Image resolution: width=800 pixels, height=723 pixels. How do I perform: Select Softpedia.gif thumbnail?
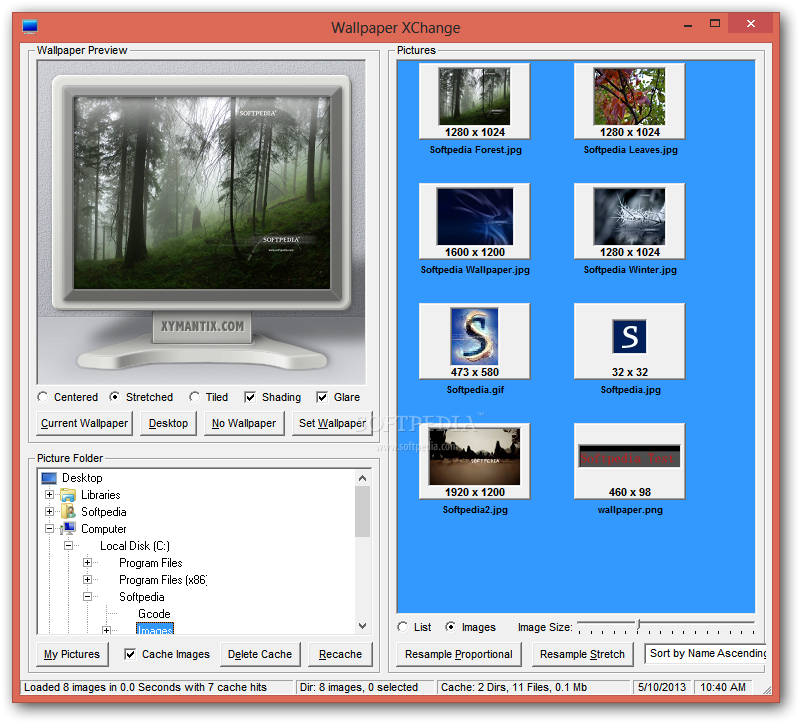click(474, 341)
